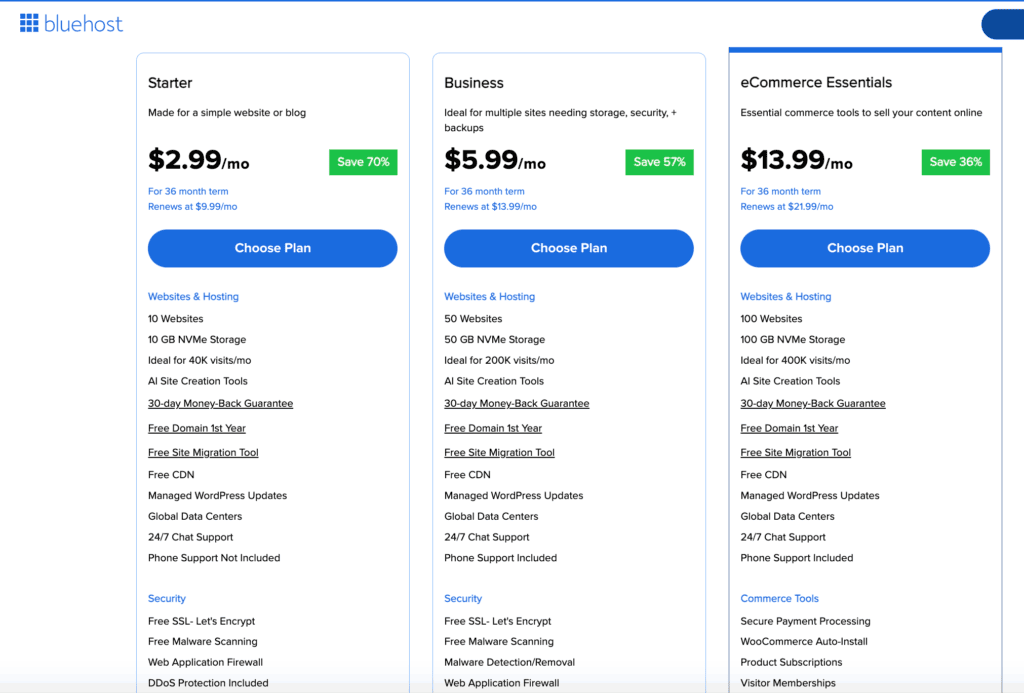The width and height of the screenshot is (1024, 693).
Task: Choose the Business plan
Action: [568, 248]
